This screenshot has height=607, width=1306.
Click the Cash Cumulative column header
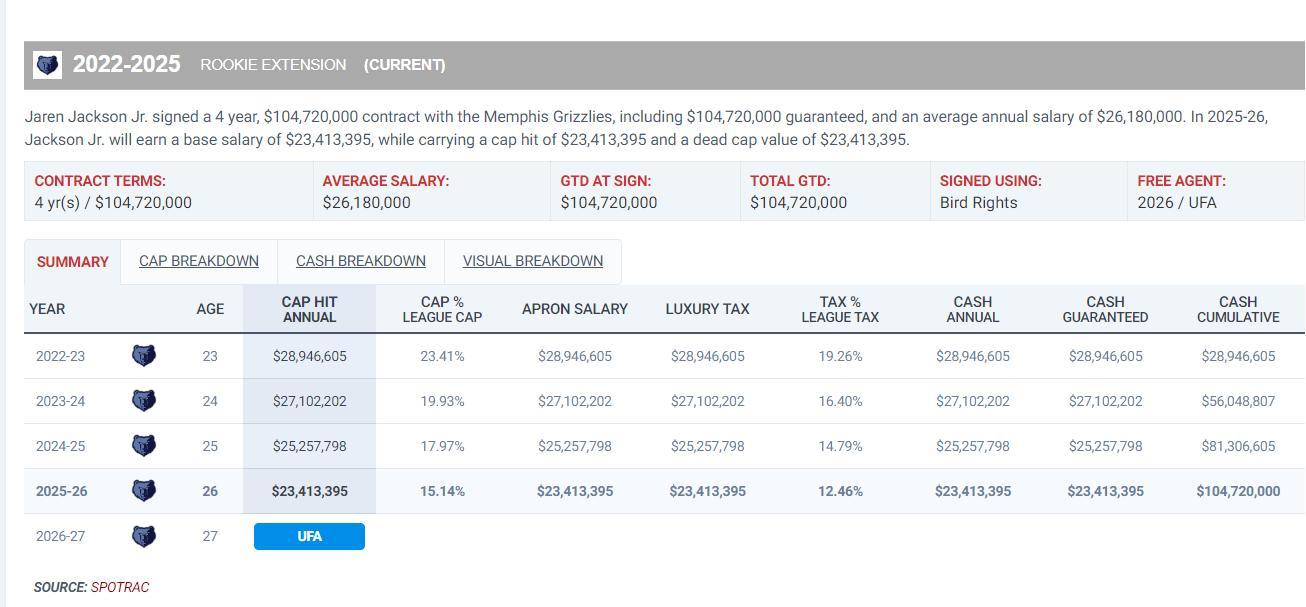(1237, 309)
